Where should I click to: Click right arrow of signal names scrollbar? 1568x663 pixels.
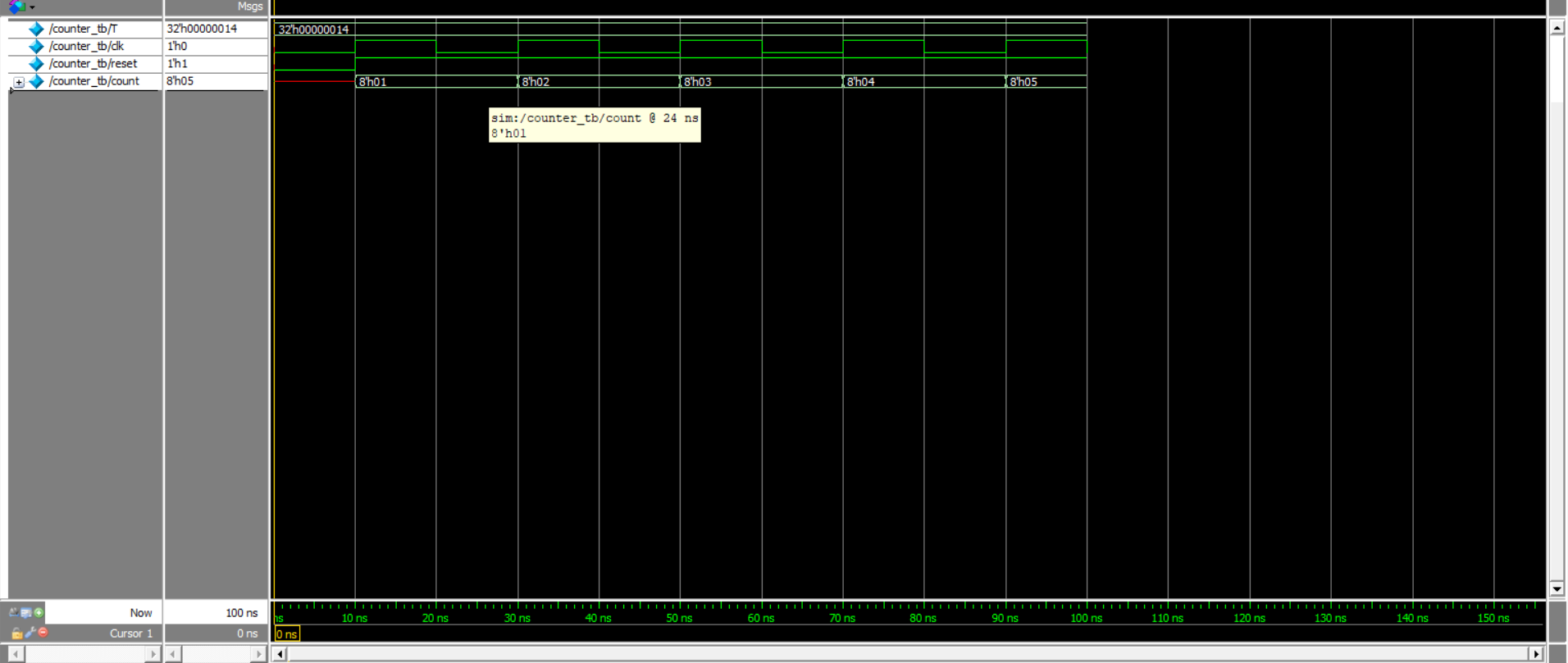tap(153, 654)
